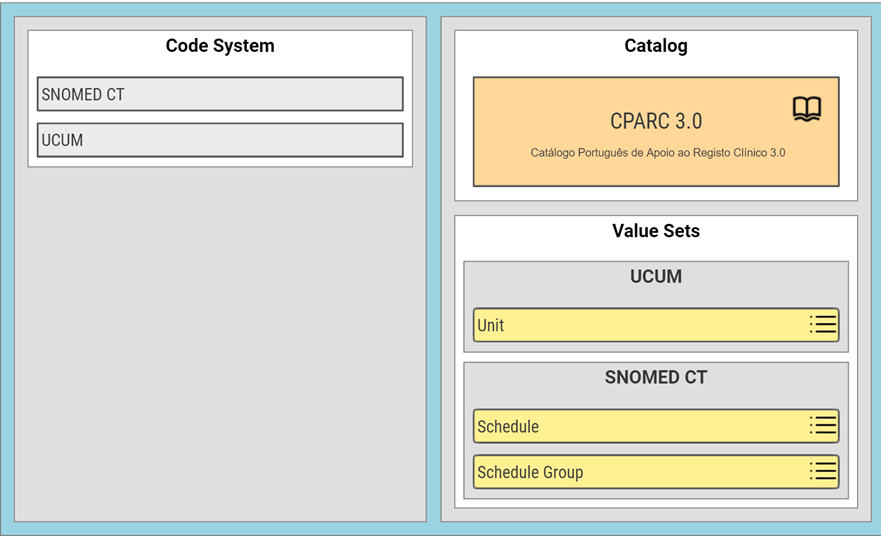Image resolution: width=881 pixels, height=536 pixels.
Task: Click the Value Sets panel heading
Action: tap(656, 231)
